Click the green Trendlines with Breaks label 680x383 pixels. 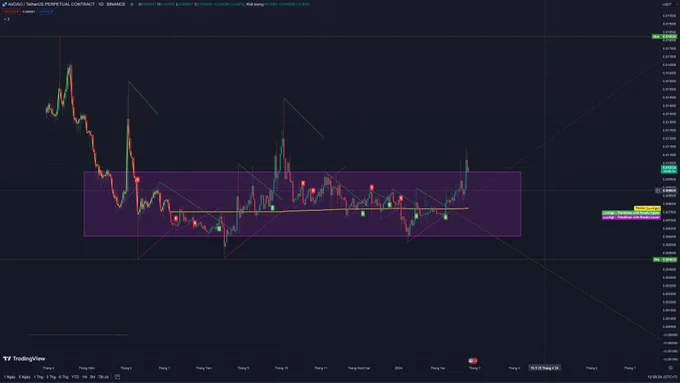[631, 213]
